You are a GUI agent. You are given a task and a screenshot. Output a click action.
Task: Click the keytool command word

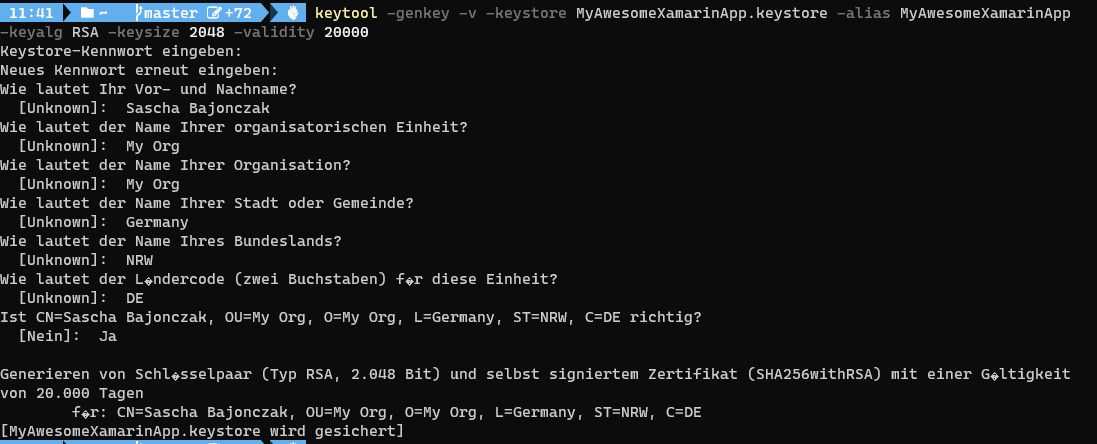pyautogui.click(x=346, y=13)
